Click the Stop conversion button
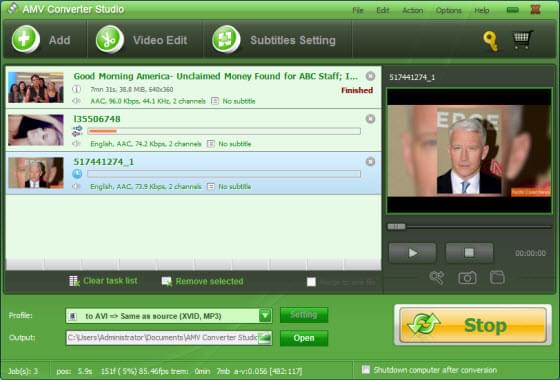This screenshot has height=380, width=560. coord(473,325)
